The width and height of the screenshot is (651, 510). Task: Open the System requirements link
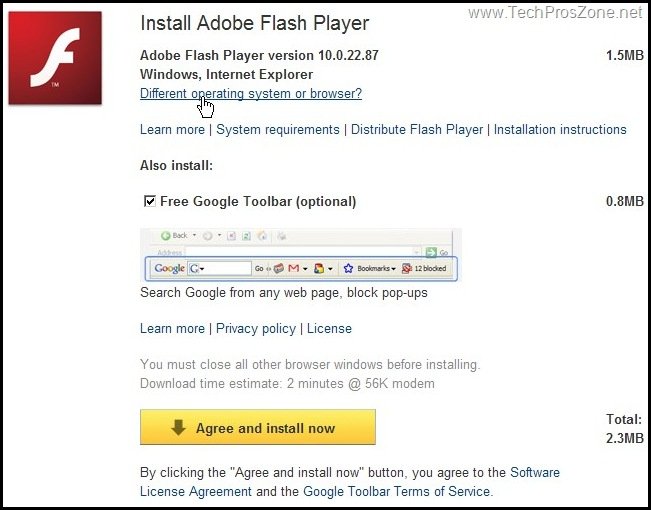(x=278, y=130)
